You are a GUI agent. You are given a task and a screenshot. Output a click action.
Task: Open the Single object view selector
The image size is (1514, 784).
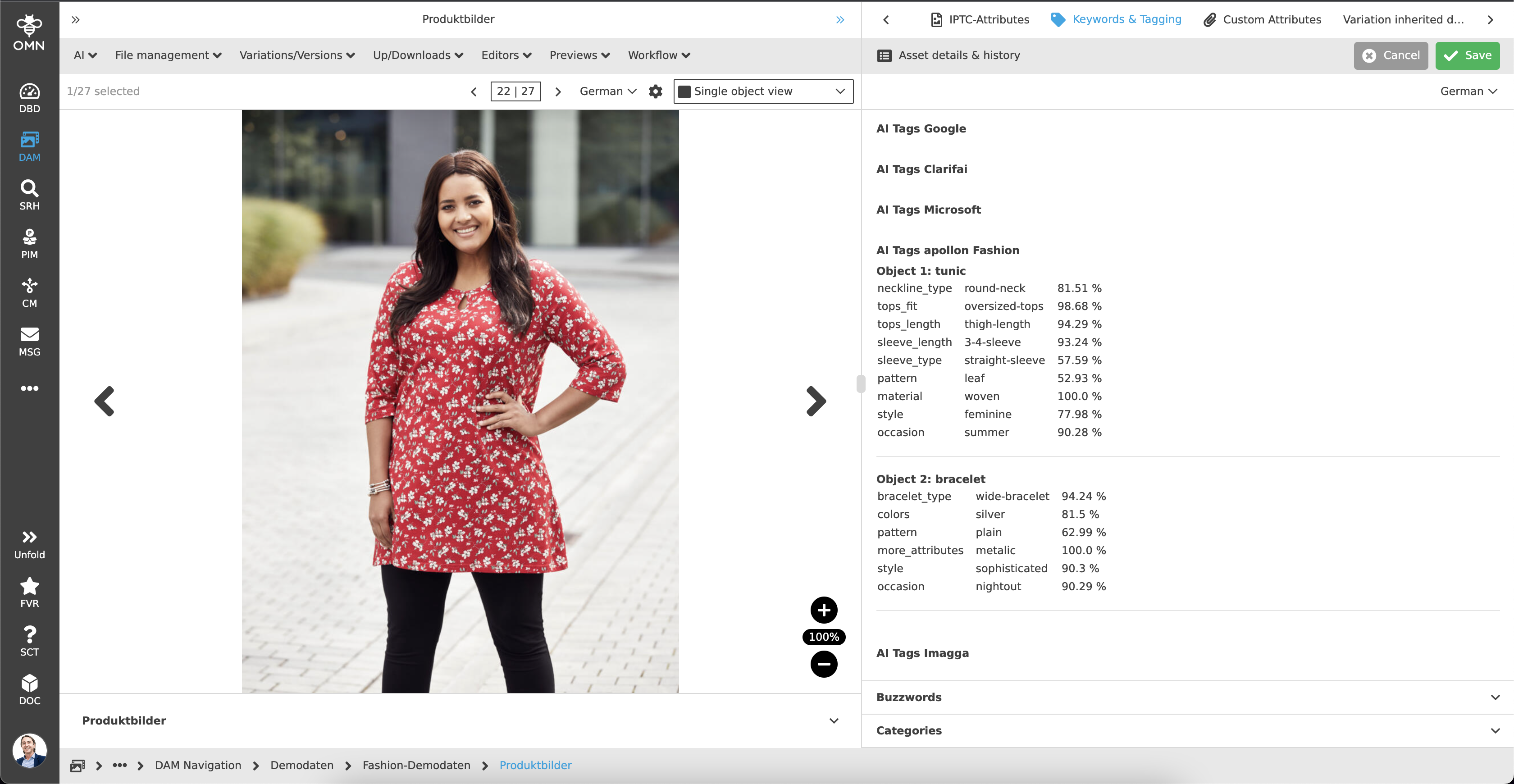(x=763, y=91)
